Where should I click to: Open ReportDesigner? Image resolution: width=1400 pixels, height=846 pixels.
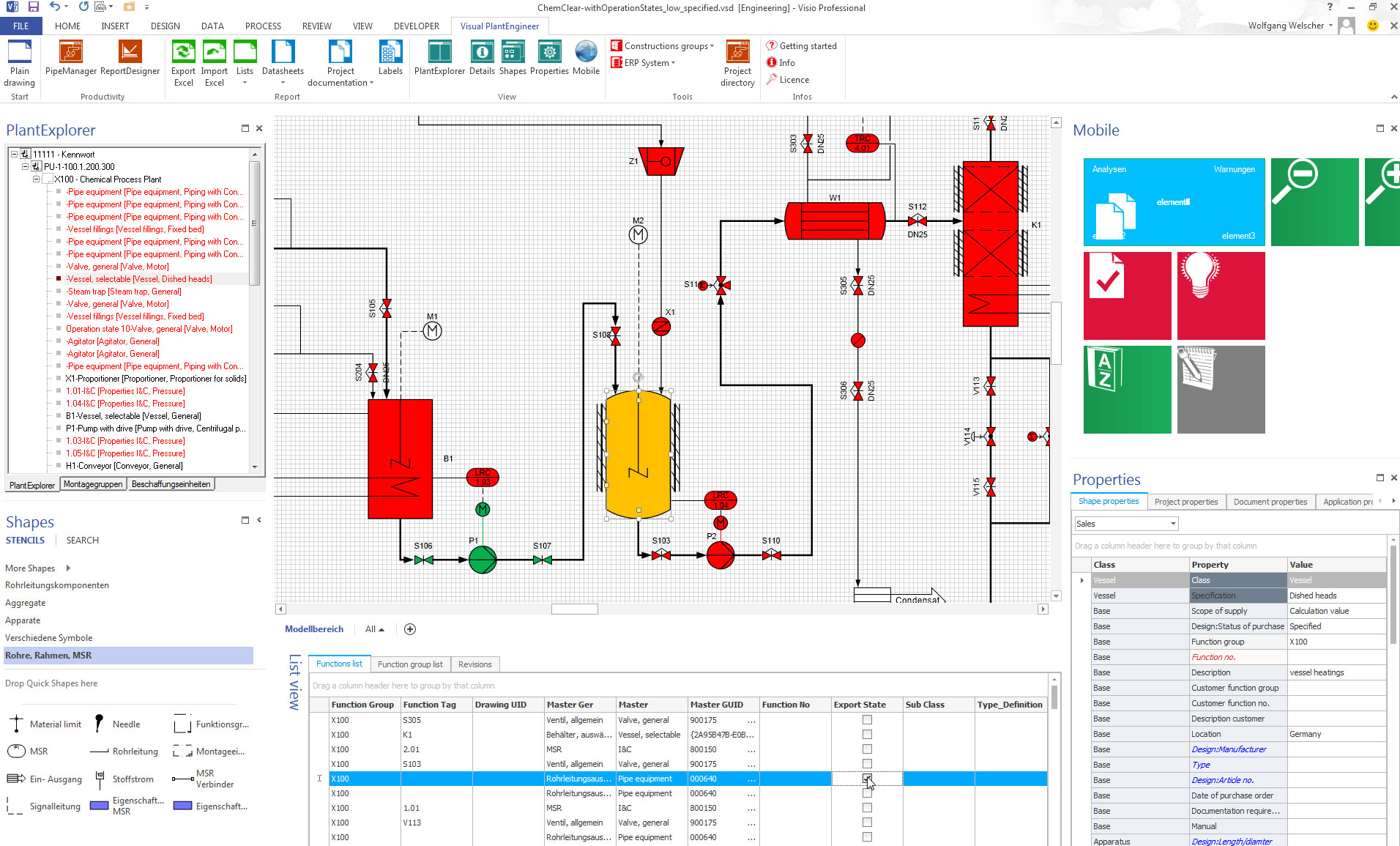(130, 58)
